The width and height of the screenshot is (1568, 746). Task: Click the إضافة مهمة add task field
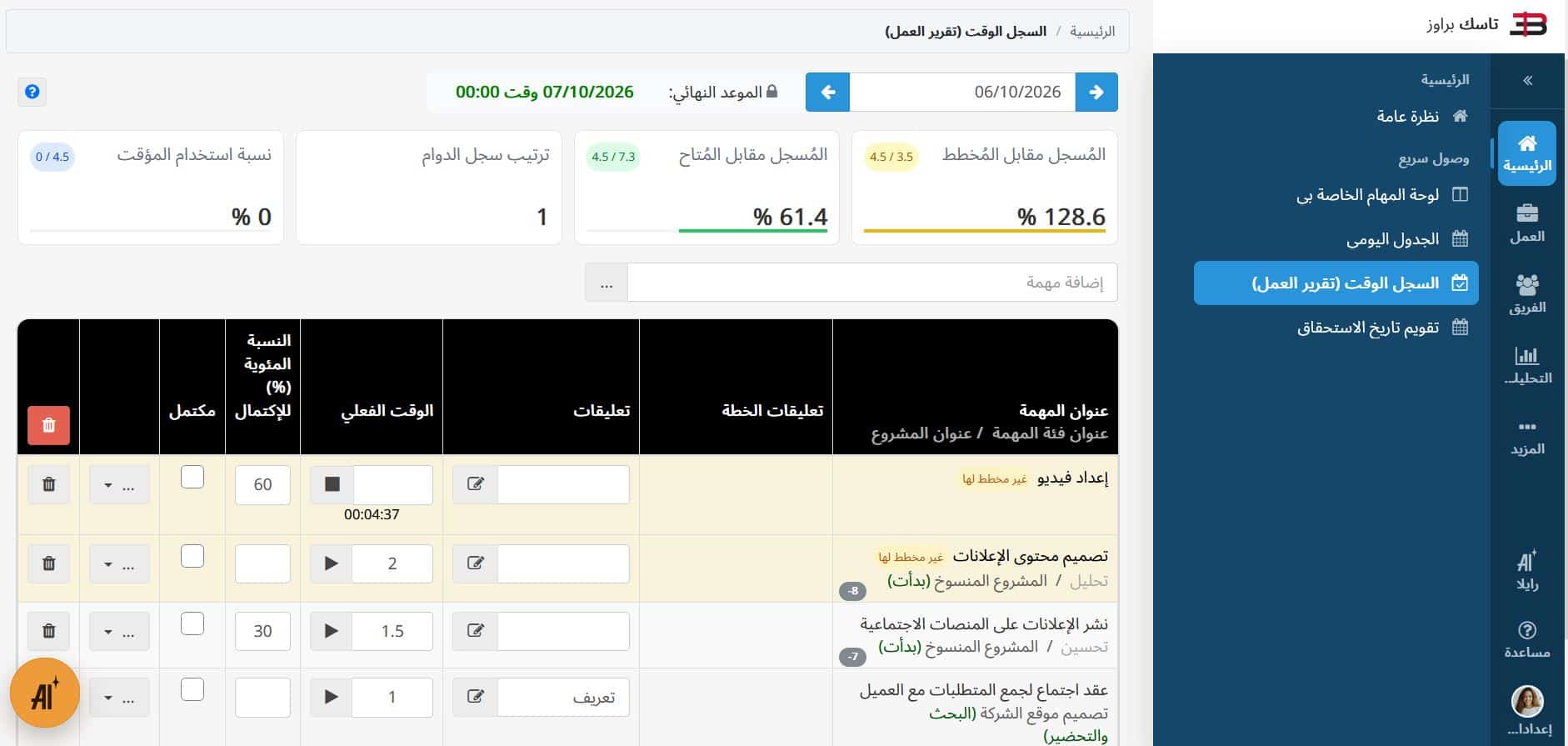(872, 283)
